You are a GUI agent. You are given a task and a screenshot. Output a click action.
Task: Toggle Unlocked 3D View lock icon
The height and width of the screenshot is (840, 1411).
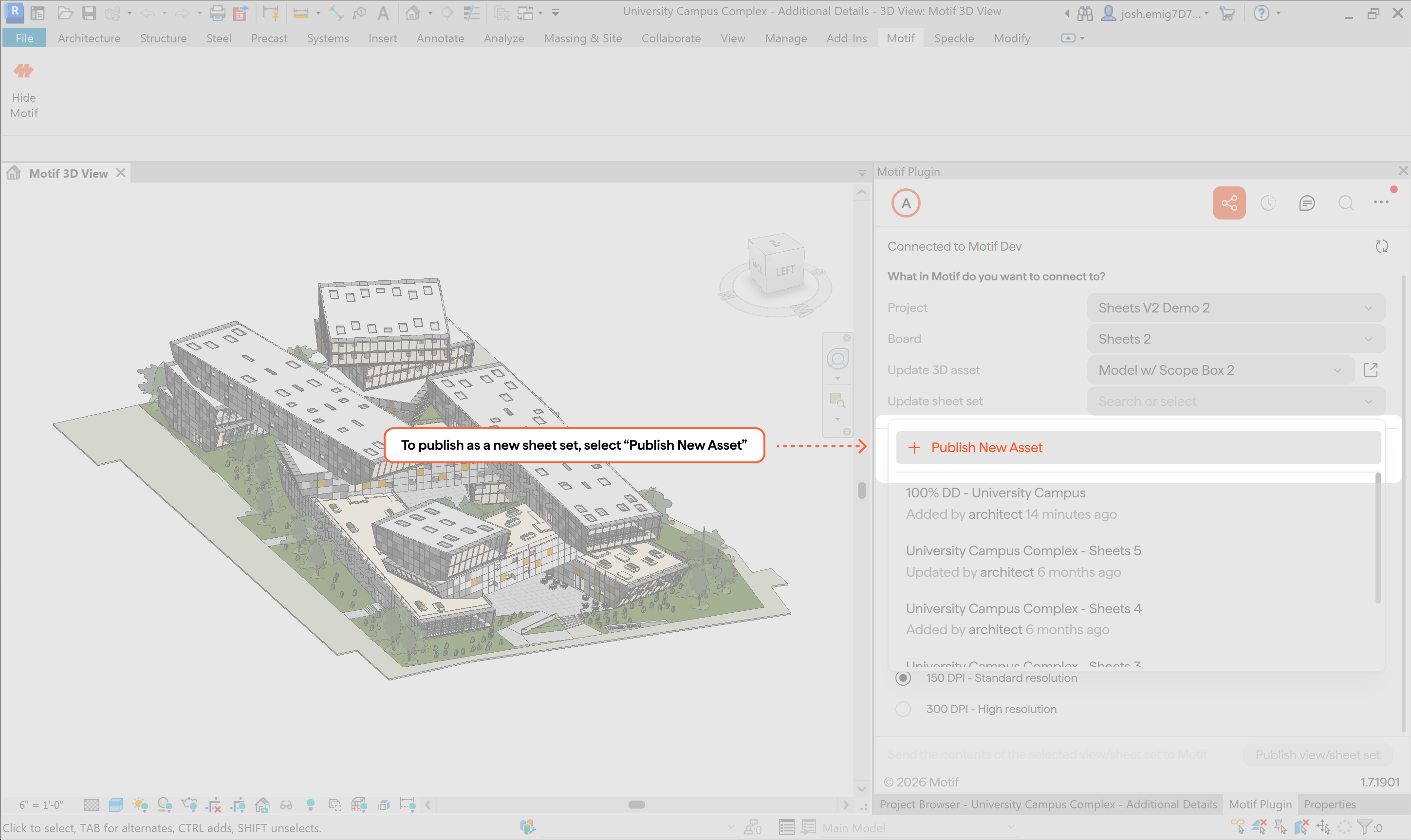(262, 804)
